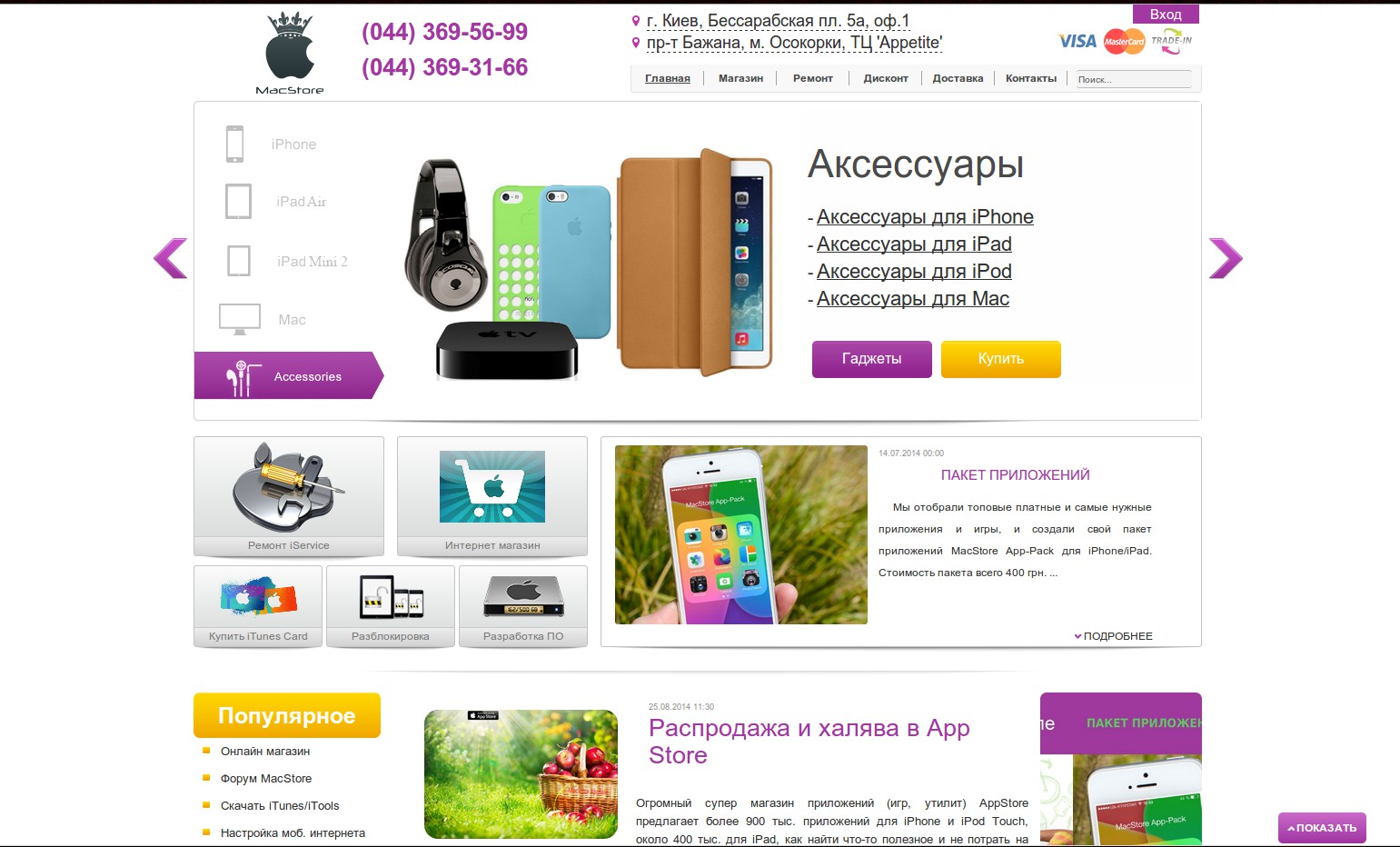Advance the slider with right purple arrow
This screenshot has width=1400, height=847.
coord(1226,258)
